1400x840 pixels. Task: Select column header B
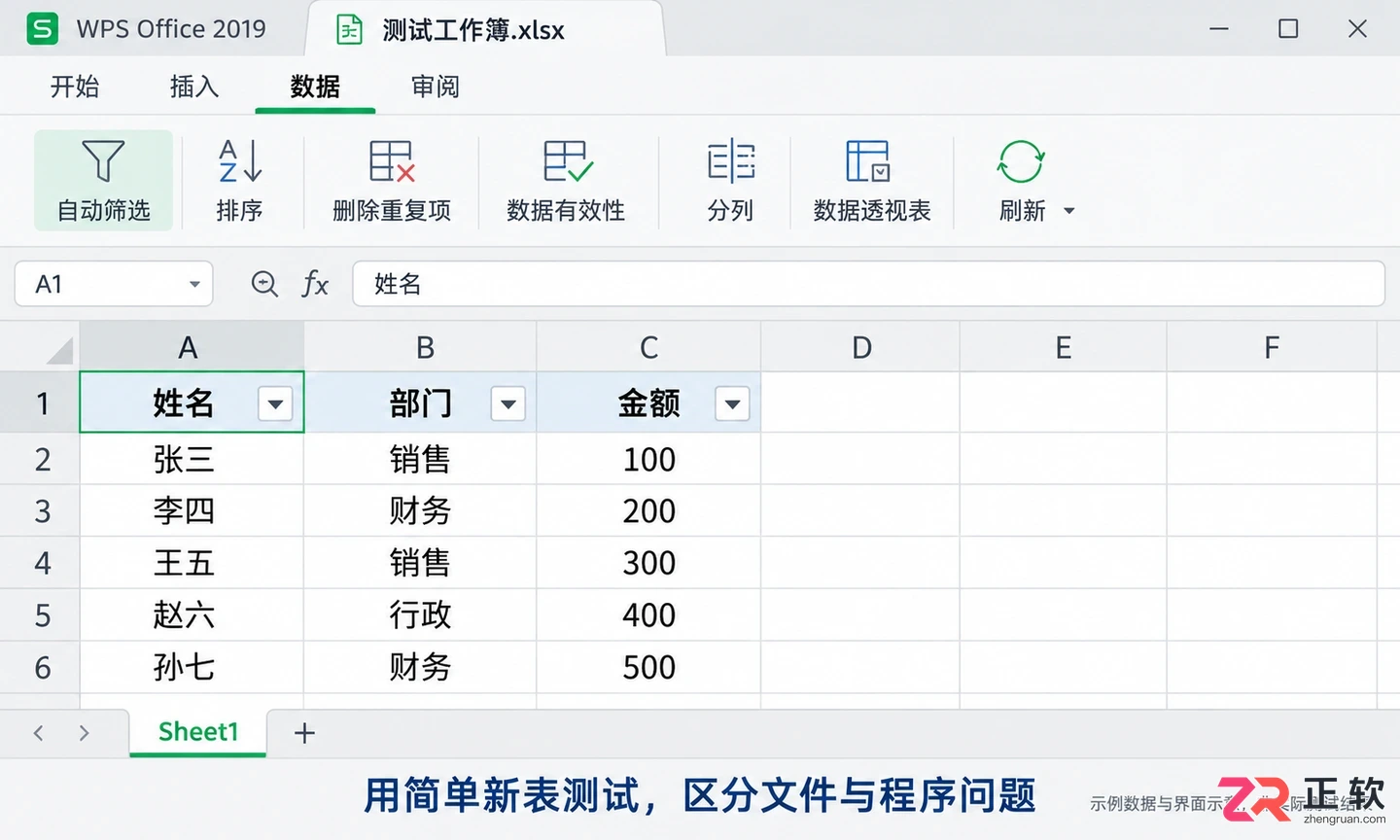click(x=421, y=347)
